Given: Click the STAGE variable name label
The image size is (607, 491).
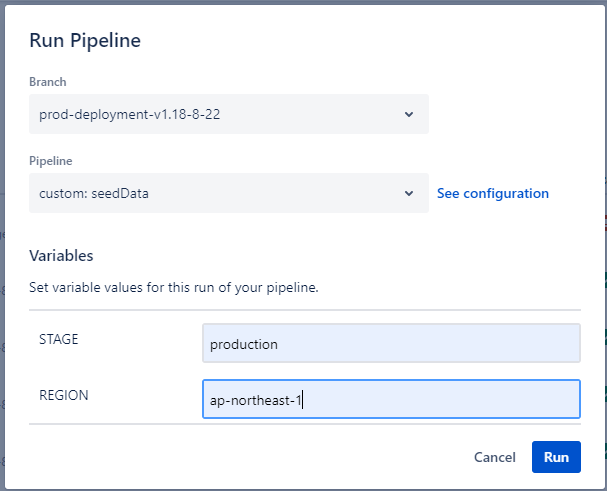Looking at the screenshot, I should 58,339.
